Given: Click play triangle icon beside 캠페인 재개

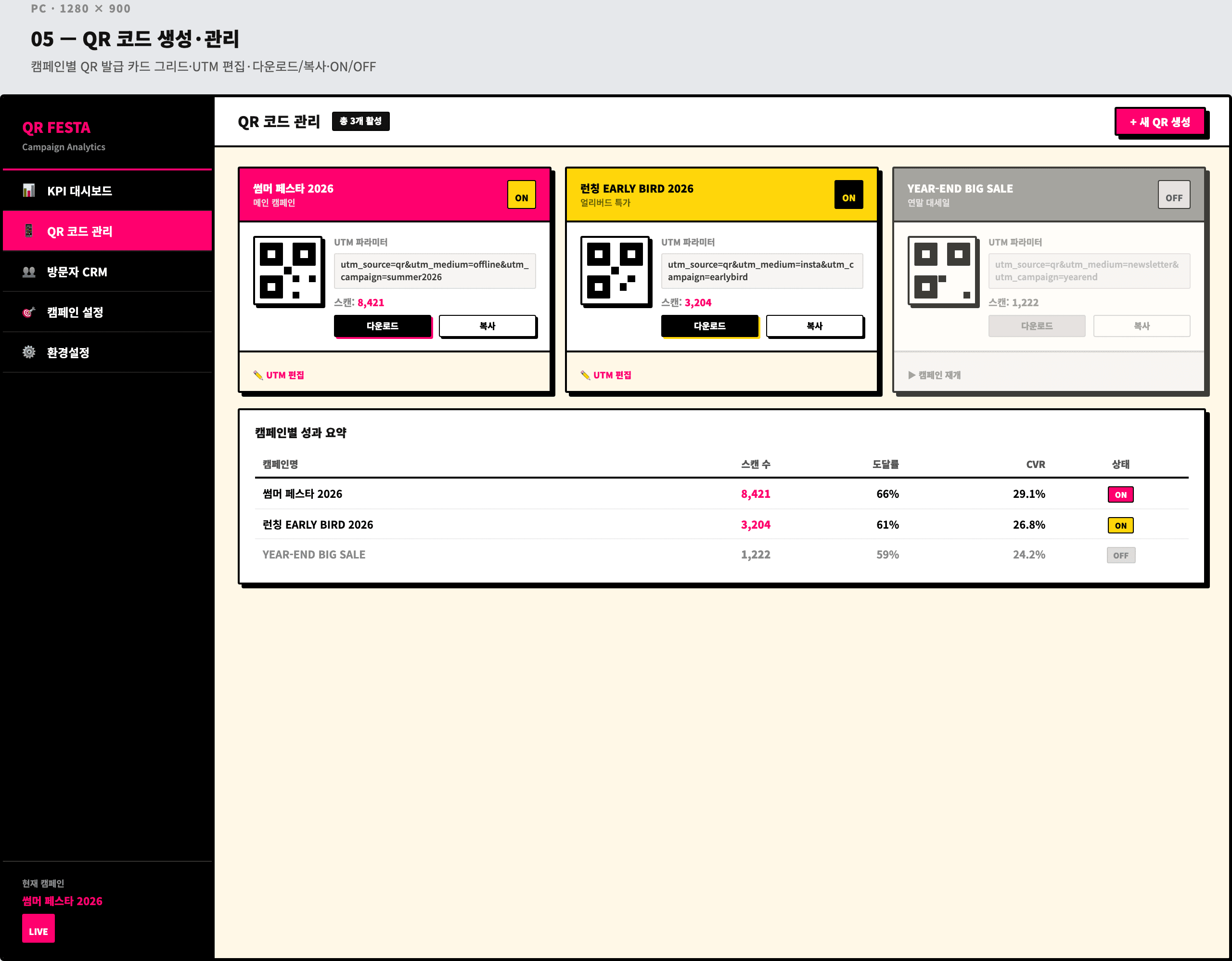Looking at the screenshot, I should [911, 375].
